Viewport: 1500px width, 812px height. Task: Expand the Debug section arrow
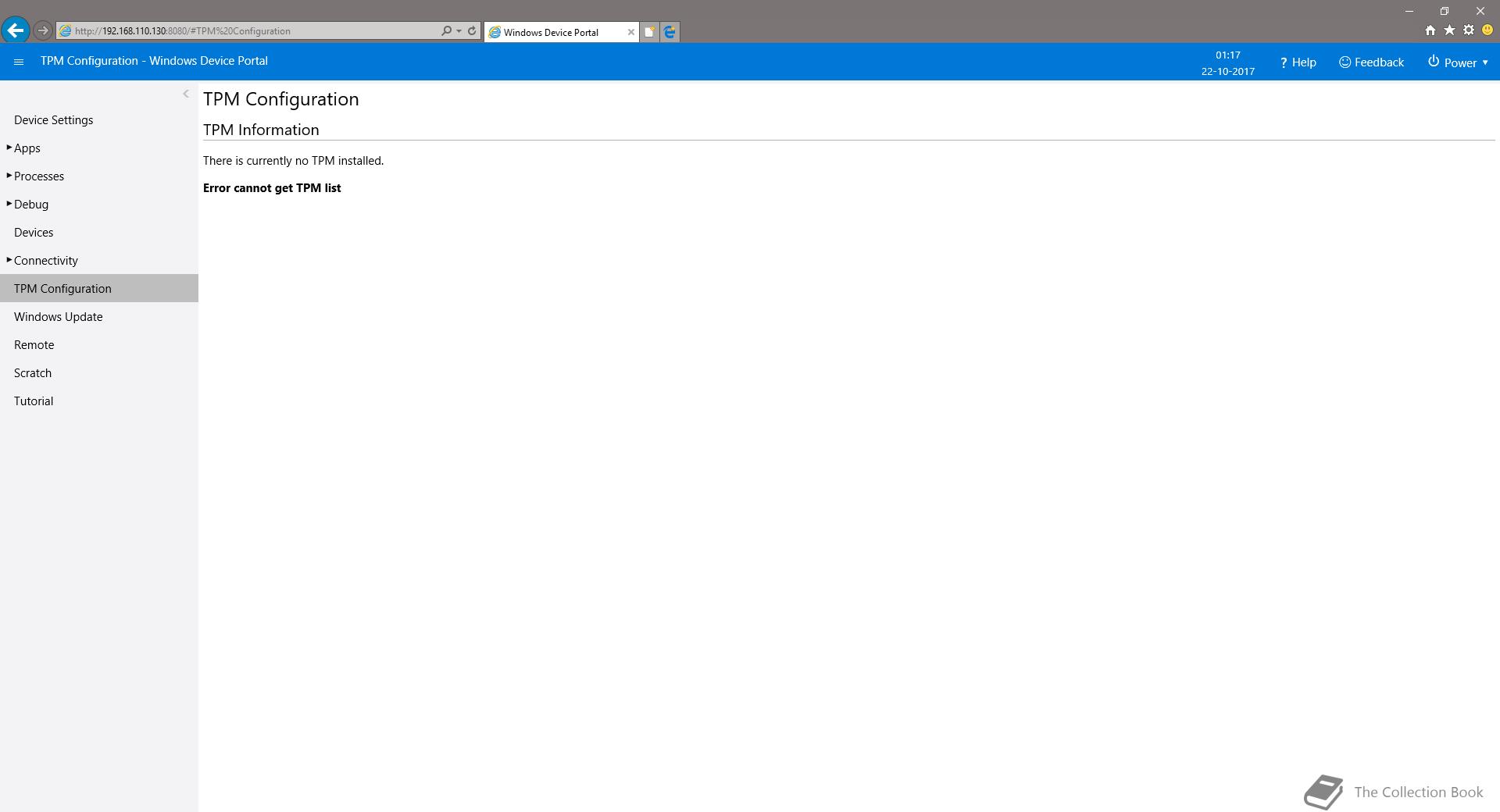(9, 203)
